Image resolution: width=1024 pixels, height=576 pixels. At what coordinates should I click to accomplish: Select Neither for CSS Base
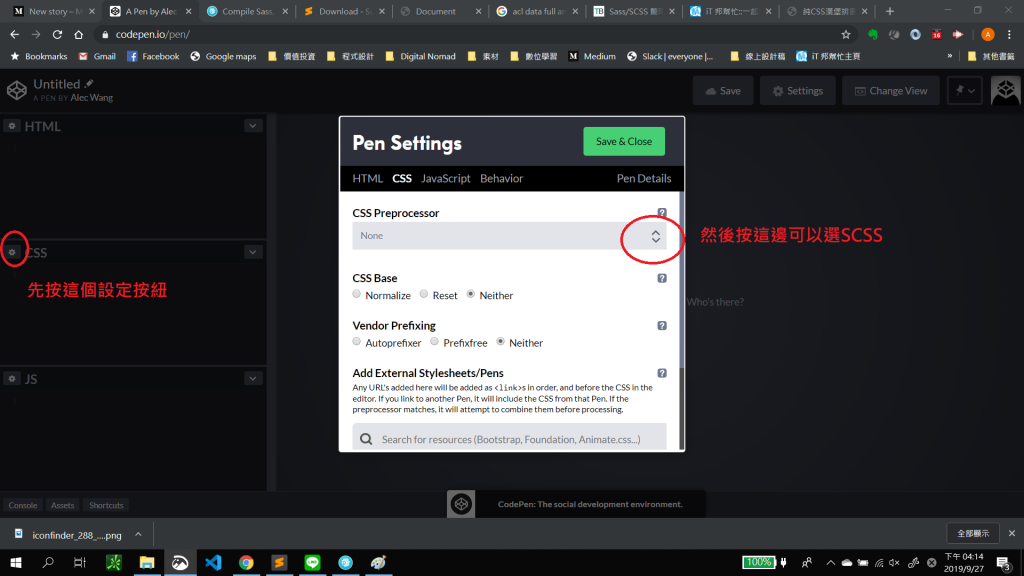(470, 295)
